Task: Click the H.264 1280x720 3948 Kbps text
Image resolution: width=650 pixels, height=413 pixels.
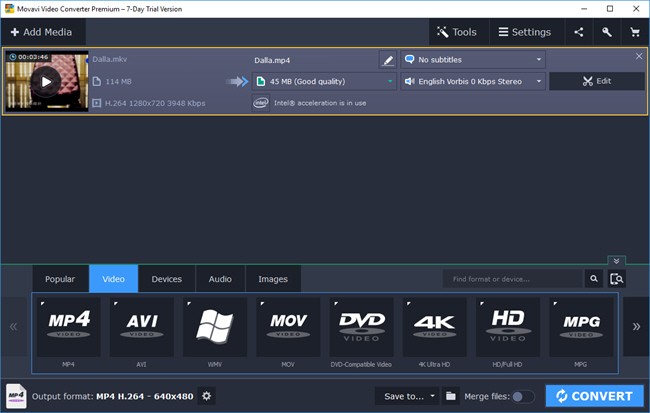Action: coord(155,103)
